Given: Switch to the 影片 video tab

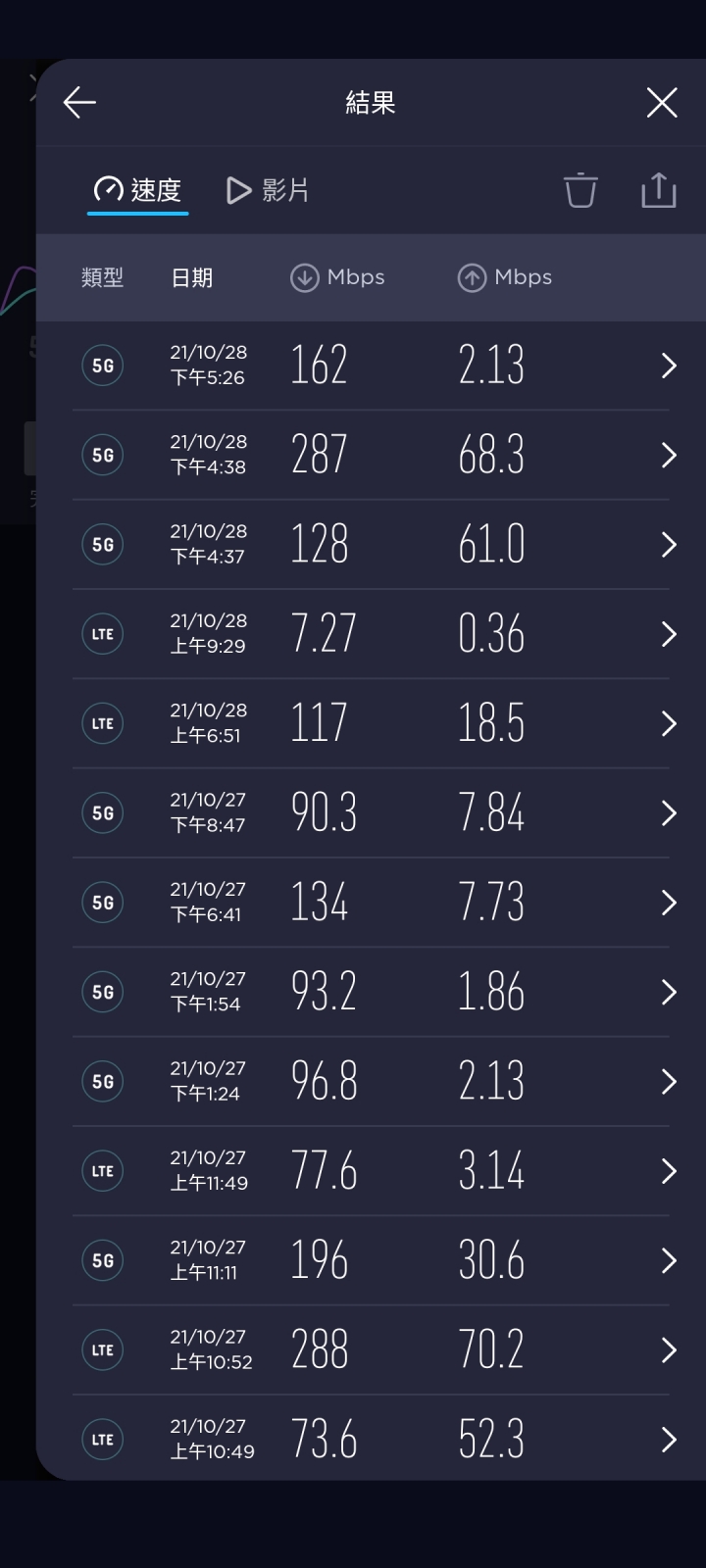Looking at the screenshot, I should coord(268,190).
